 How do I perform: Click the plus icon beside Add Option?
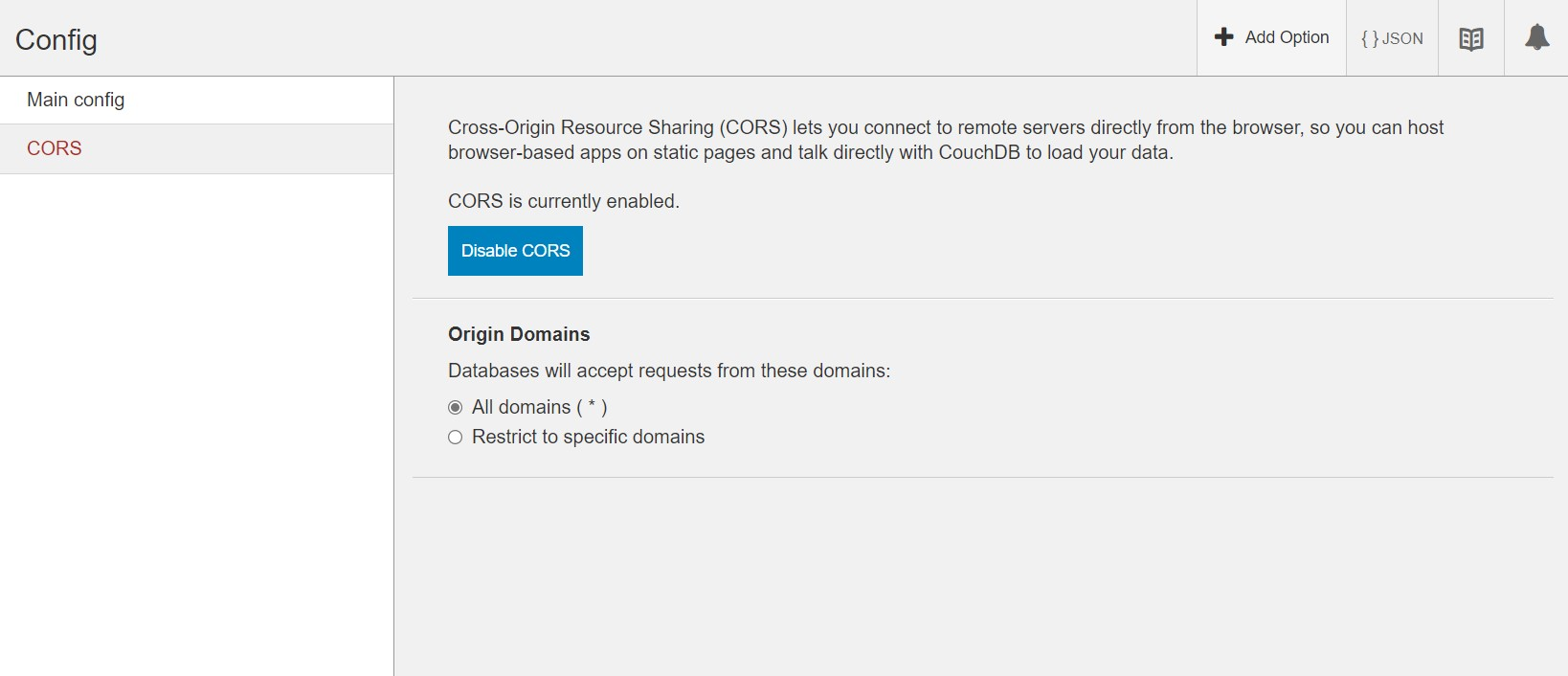[1223, 37]
